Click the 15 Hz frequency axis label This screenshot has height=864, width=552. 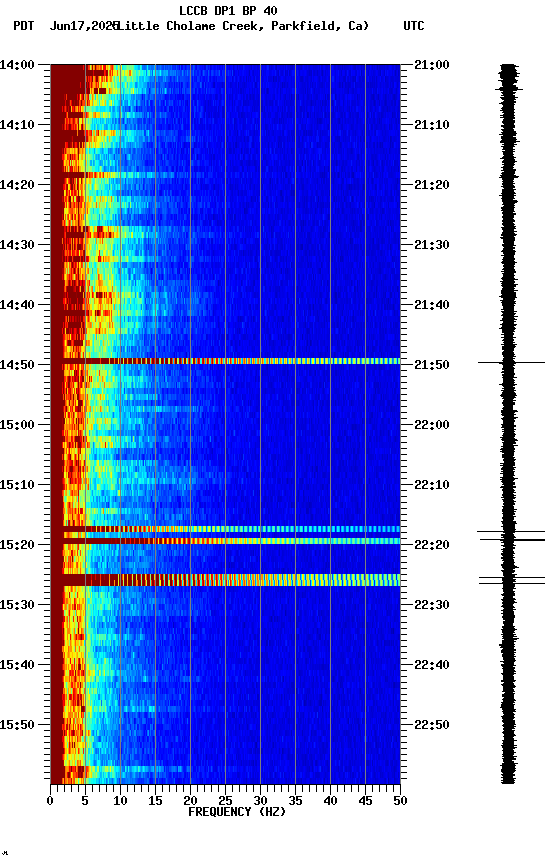tap(155, 801)
